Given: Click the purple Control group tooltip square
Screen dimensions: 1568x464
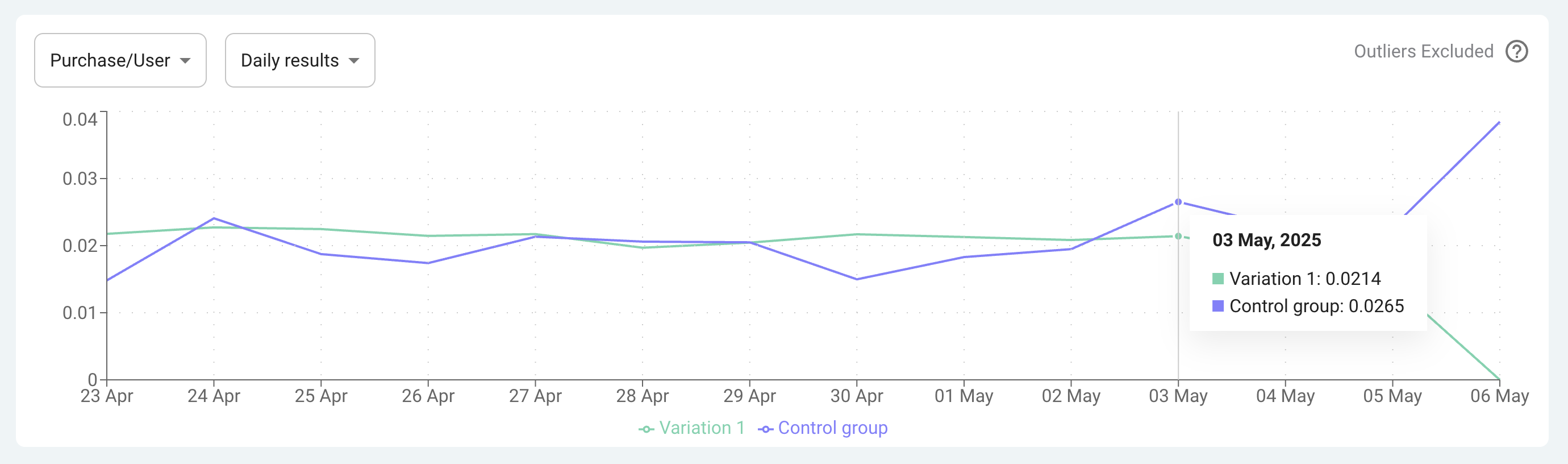Looking at the screenshot, I should [1217, 306].
